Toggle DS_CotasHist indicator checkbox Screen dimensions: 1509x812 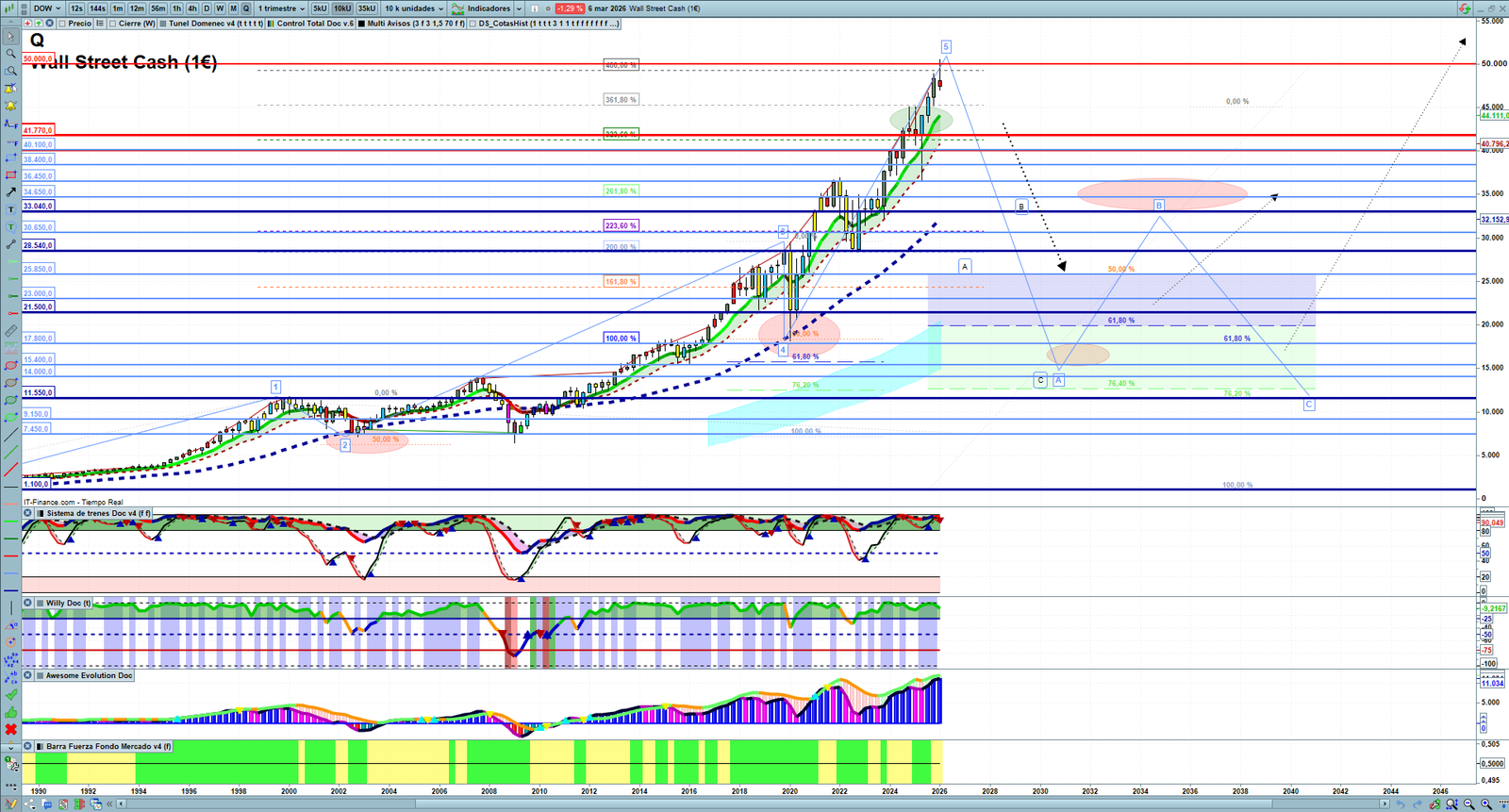click(x=473, y=24)
